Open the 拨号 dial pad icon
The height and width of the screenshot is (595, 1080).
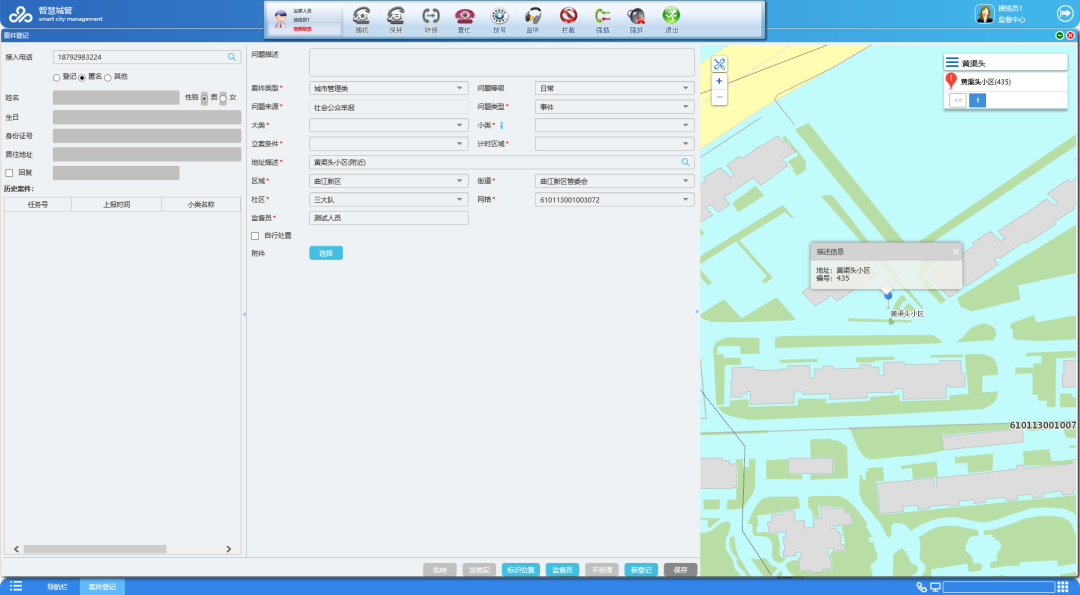coord(499,16)
